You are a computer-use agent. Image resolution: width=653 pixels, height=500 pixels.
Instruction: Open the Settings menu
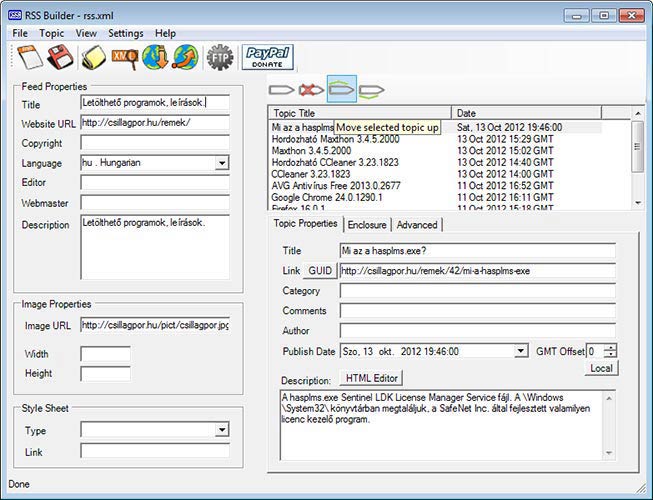pyautogui.click(x=126, y=33)
